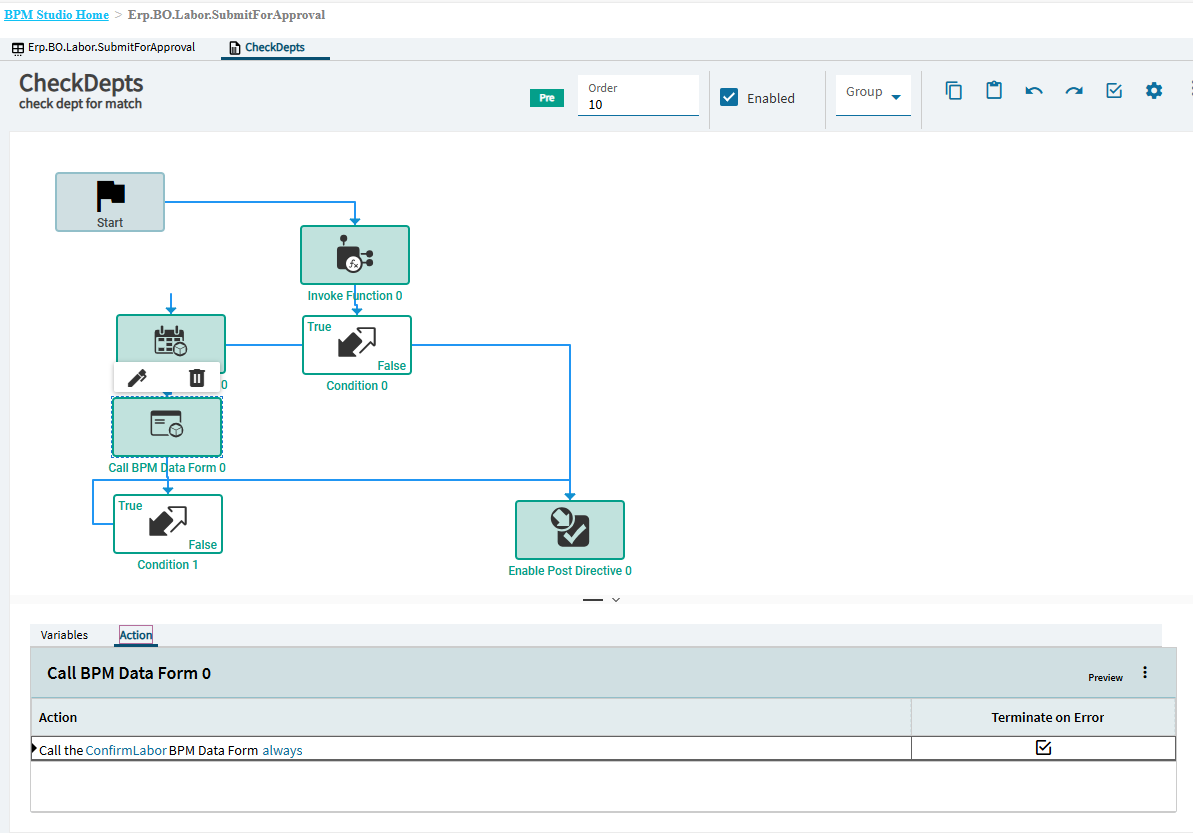Open the Group dropdown
1193x833 pixels.
coord(873,94)
